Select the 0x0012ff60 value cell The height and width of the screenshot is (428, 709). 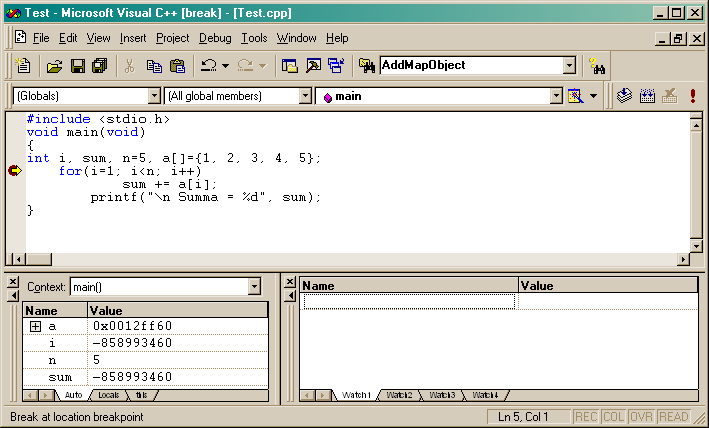(x=178, y=326)
